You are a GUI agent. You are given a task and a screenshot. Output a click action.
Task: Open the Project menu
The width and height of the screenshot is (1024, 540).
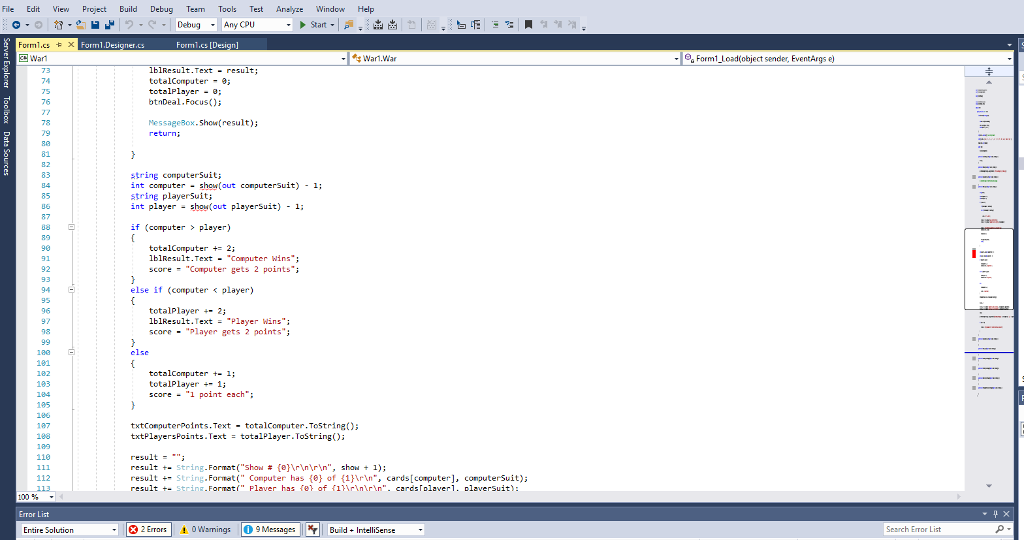pyautogui.click(x=94, y=9)
